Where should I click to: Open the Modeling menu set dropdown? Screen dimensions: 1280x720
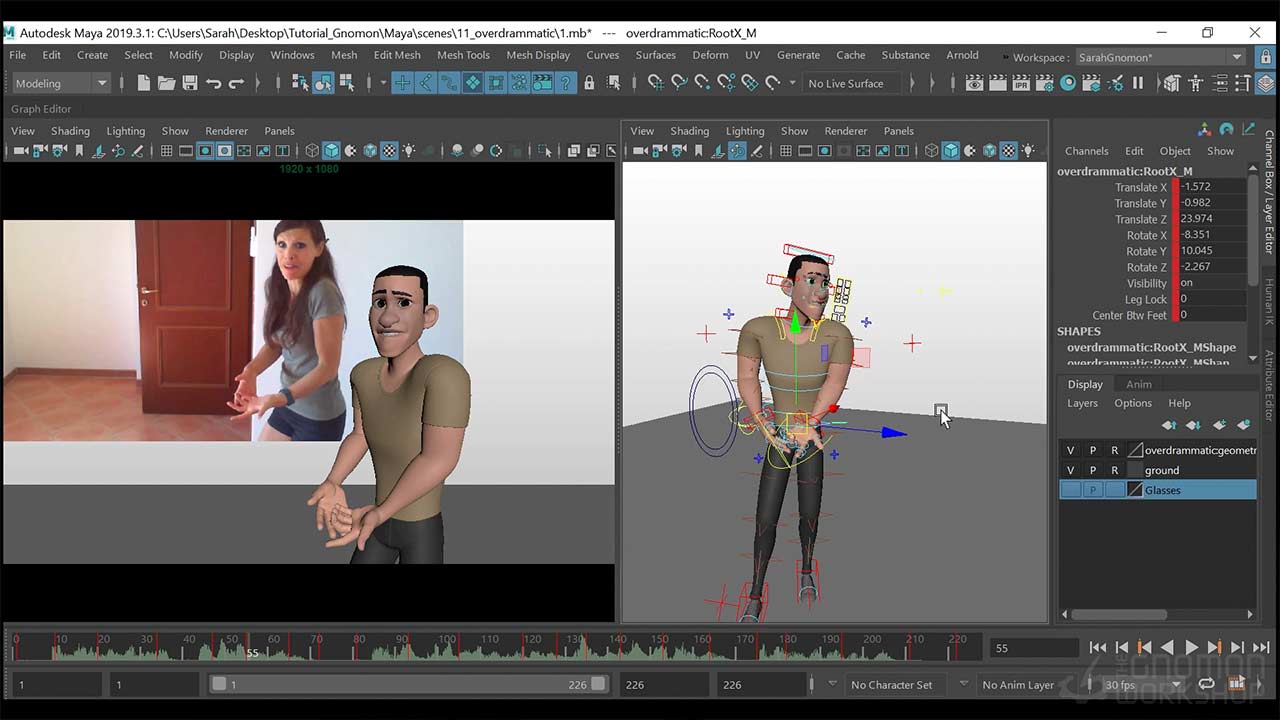coord(60,84)
